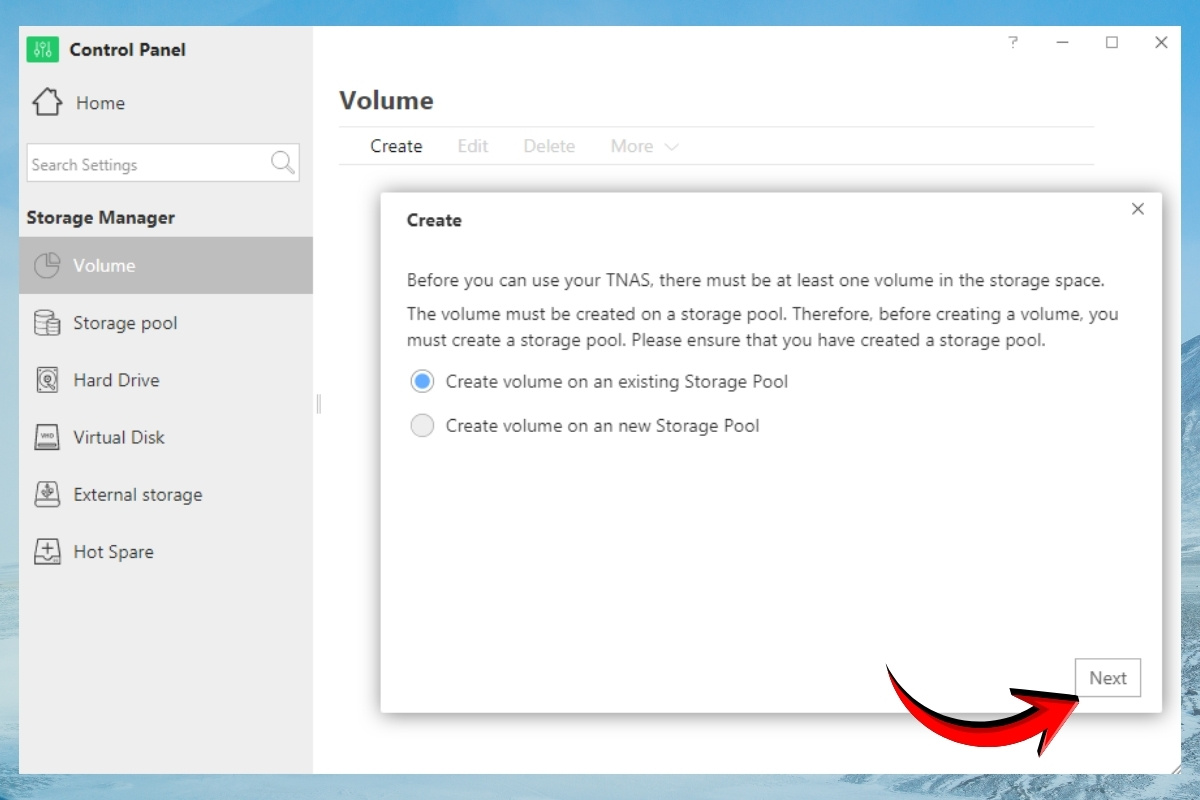Viewport: 1200px width, 800px height.
Task: Click the Storage Manager heading
Action: pos(100,217)
